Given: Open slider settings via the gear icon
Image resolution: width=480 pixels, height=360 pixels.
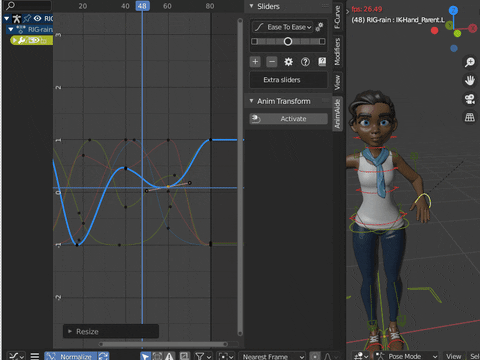Looking at the screenshot, I should [x=288, y=62].
